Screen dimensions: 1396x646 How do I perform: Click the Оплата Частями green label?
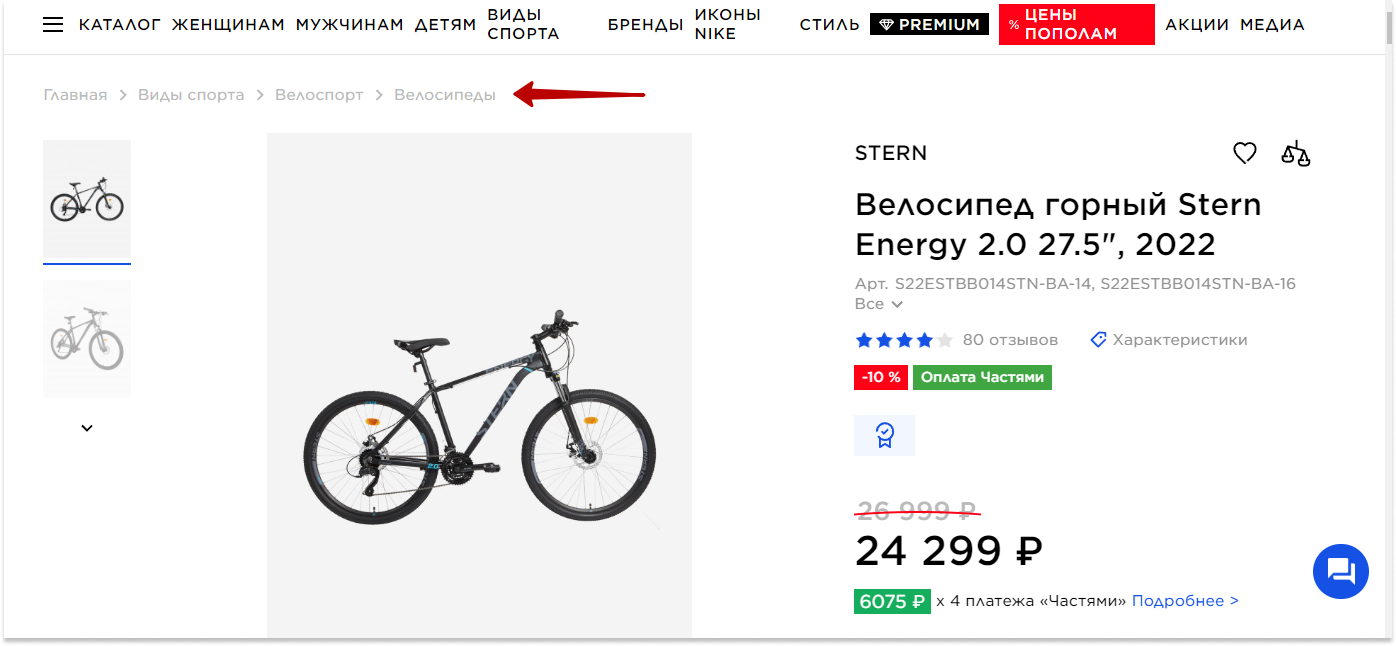(x=982, y=378)
